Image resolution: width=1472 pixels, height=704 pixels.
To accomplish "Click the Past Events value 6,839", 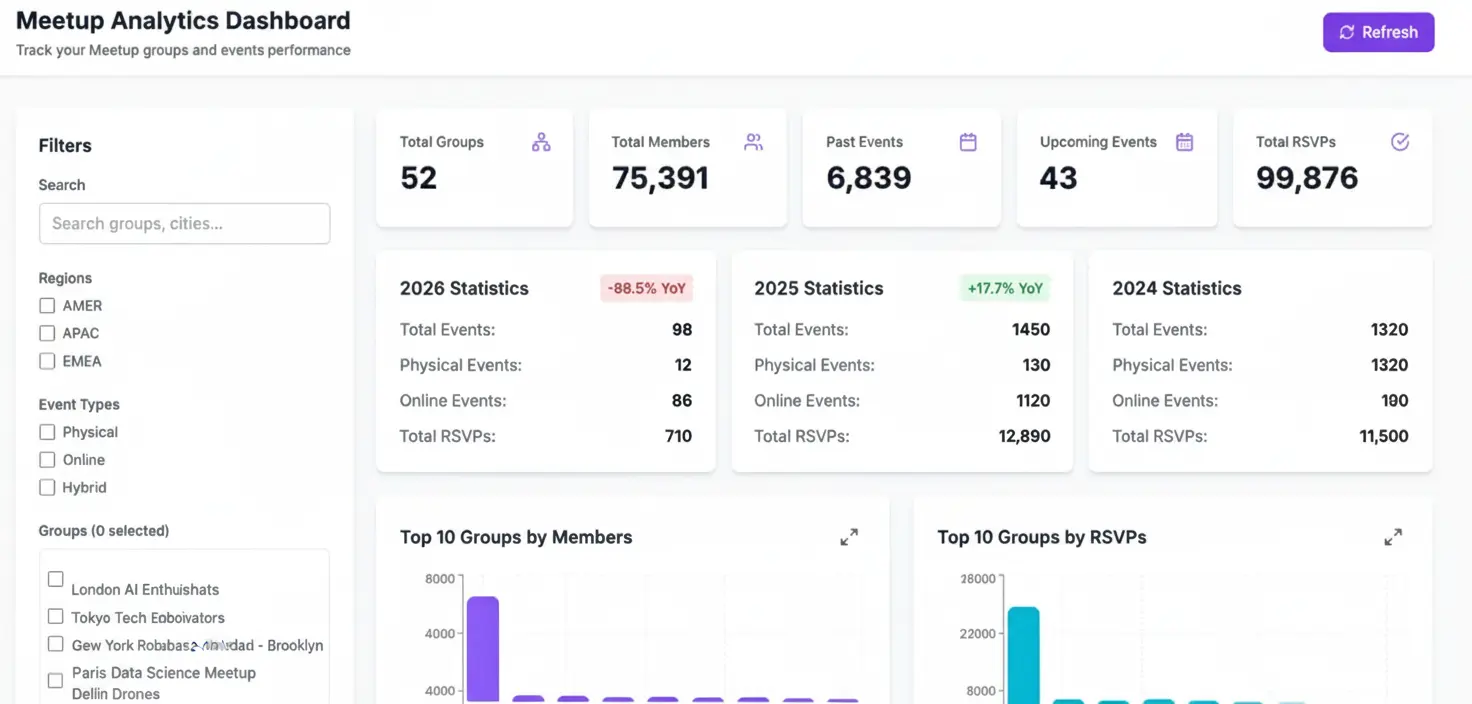I will click(869, 178).
